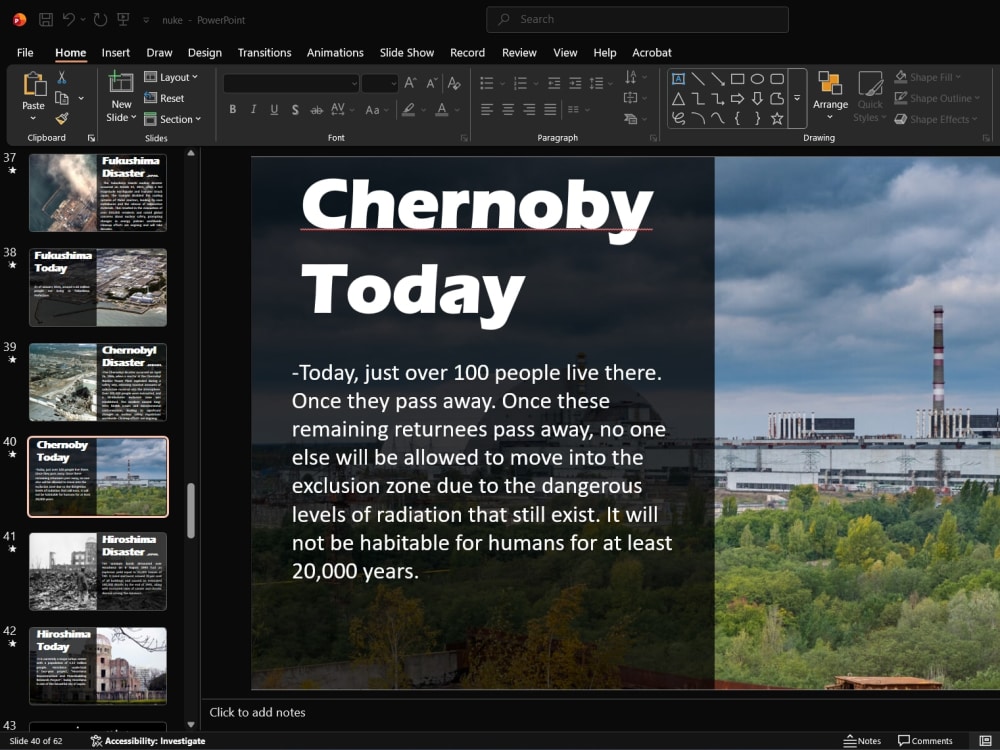Viewport: 1000px width, 750px height.
Task: Open Shape Outline dropdown
Action: click(937, 98)
